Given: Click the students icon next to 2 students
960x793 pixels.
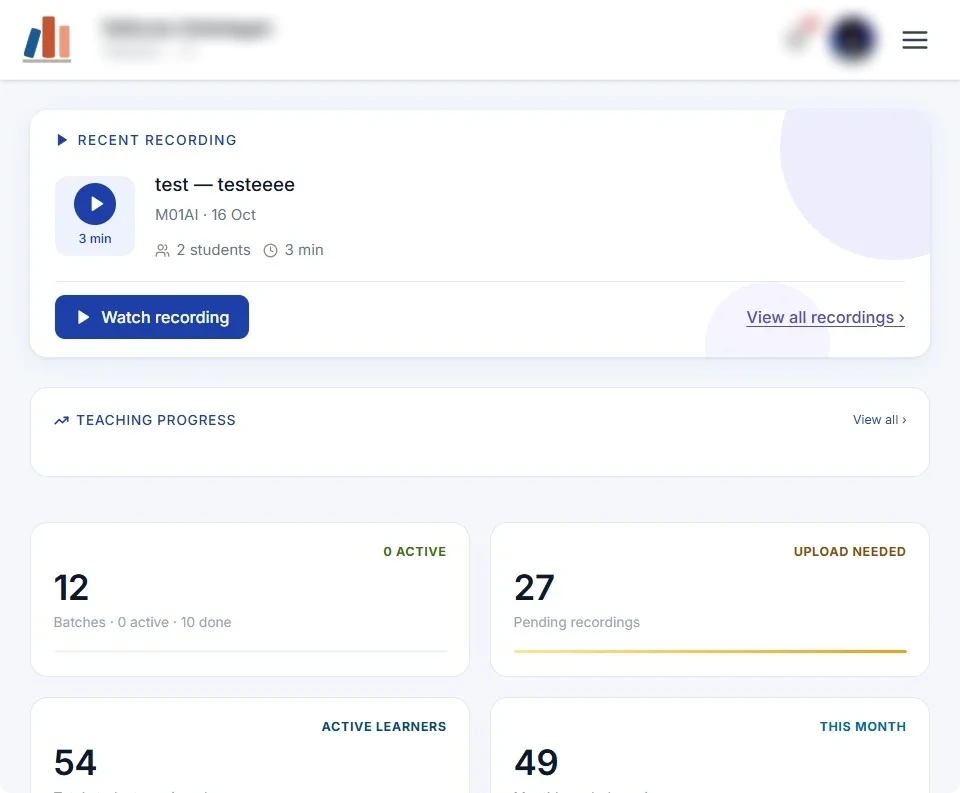Looking at the screenshot, I should click(162, 250).
